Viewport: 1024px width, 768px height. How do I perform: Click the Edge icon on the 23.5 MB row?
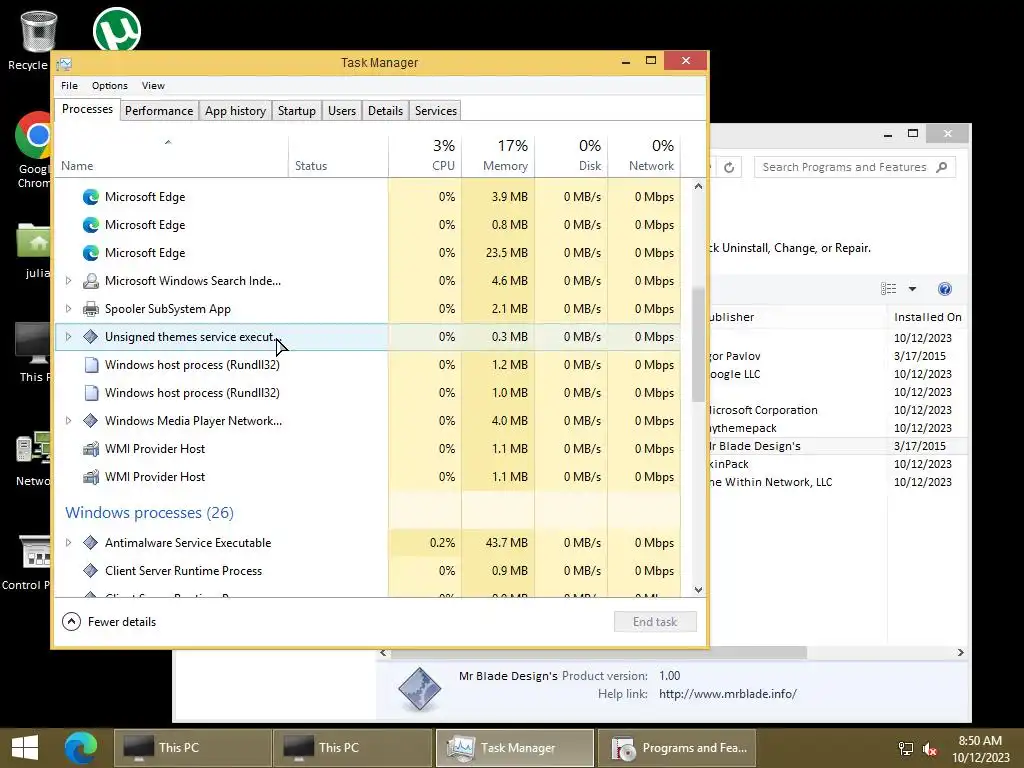[91, 253]
